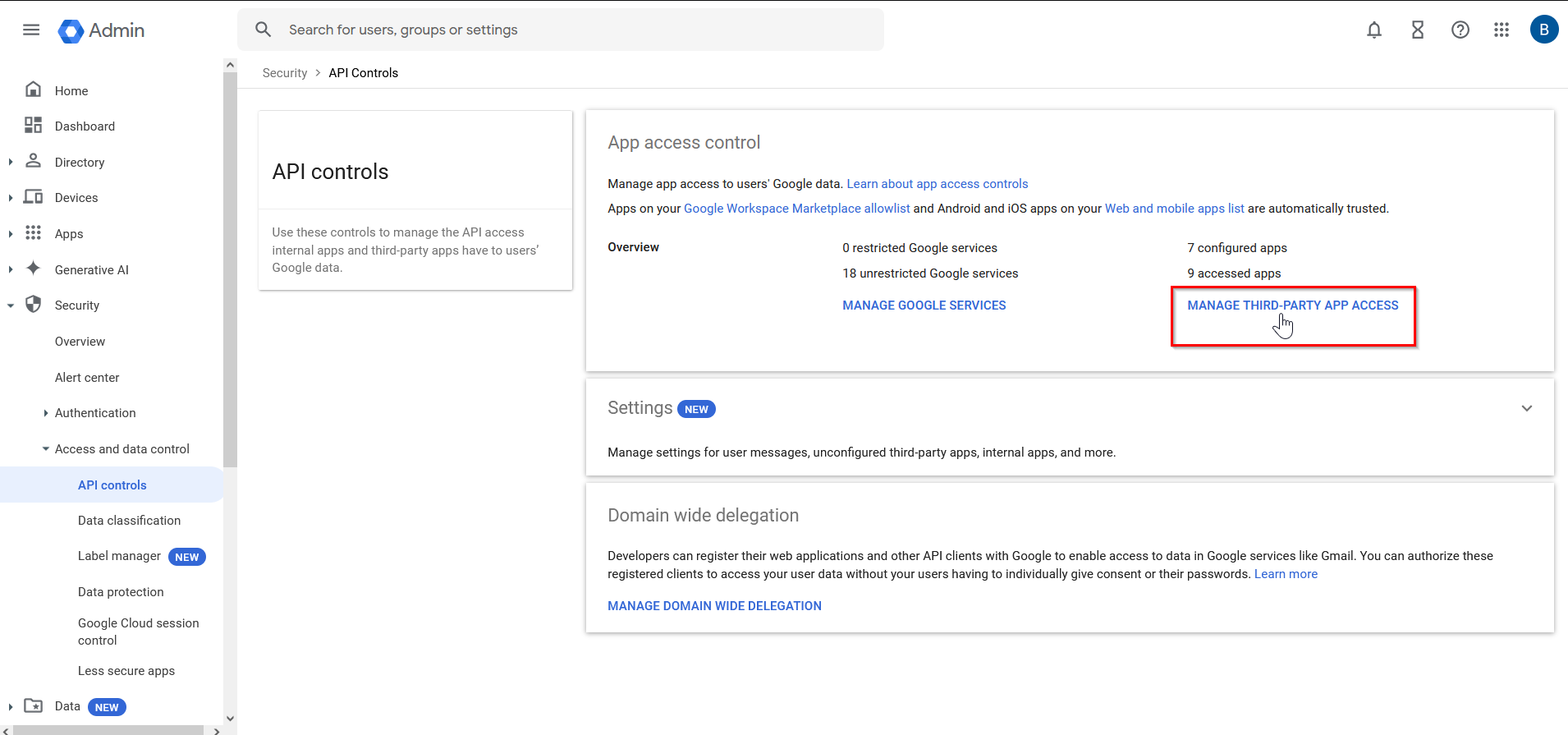Open the help question mark icon
Image resolution: width=1568 pixels, height=735 pixels.
[1460, 30]
